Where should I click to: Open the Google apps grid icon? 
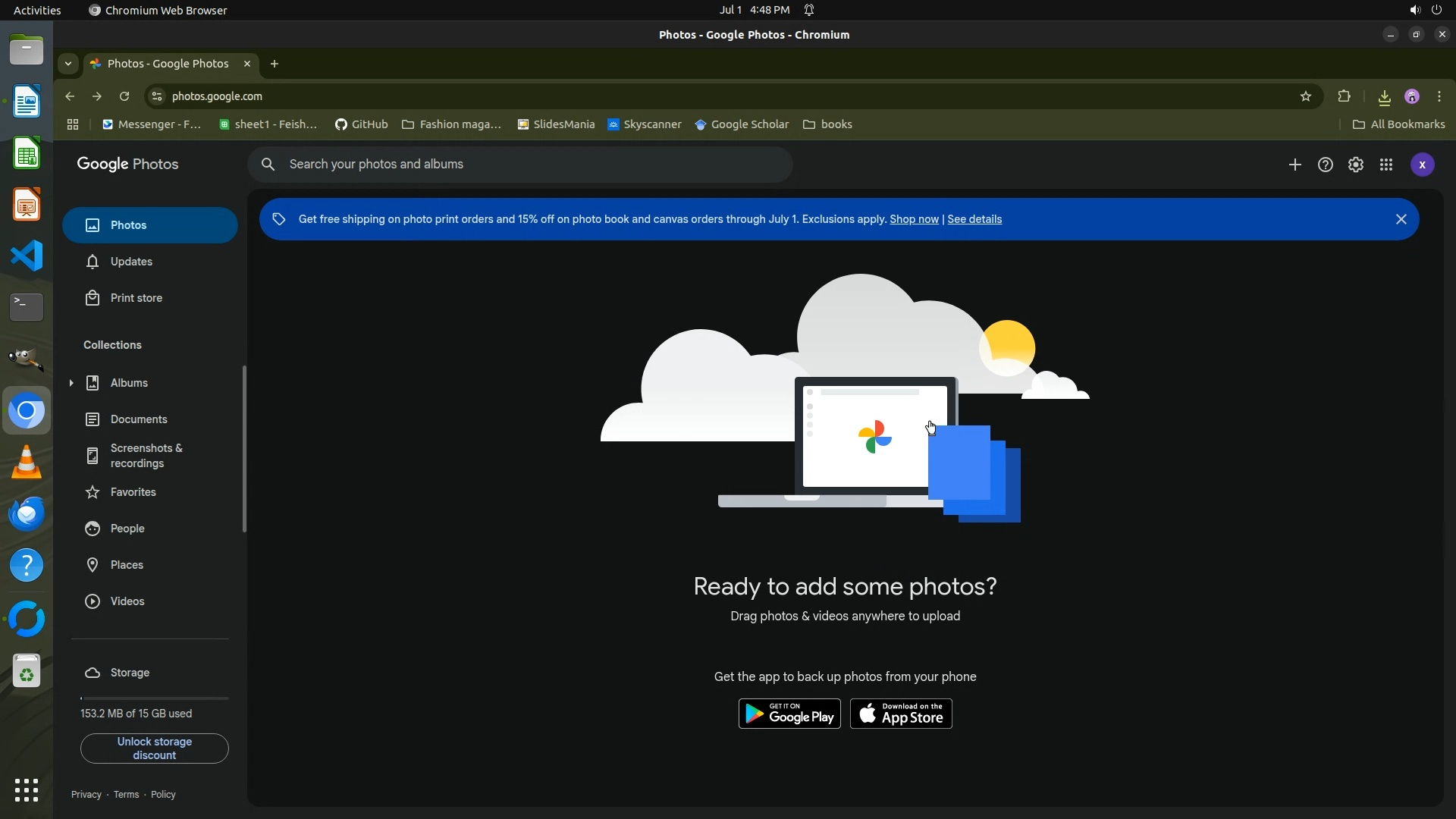[1385, 165]
